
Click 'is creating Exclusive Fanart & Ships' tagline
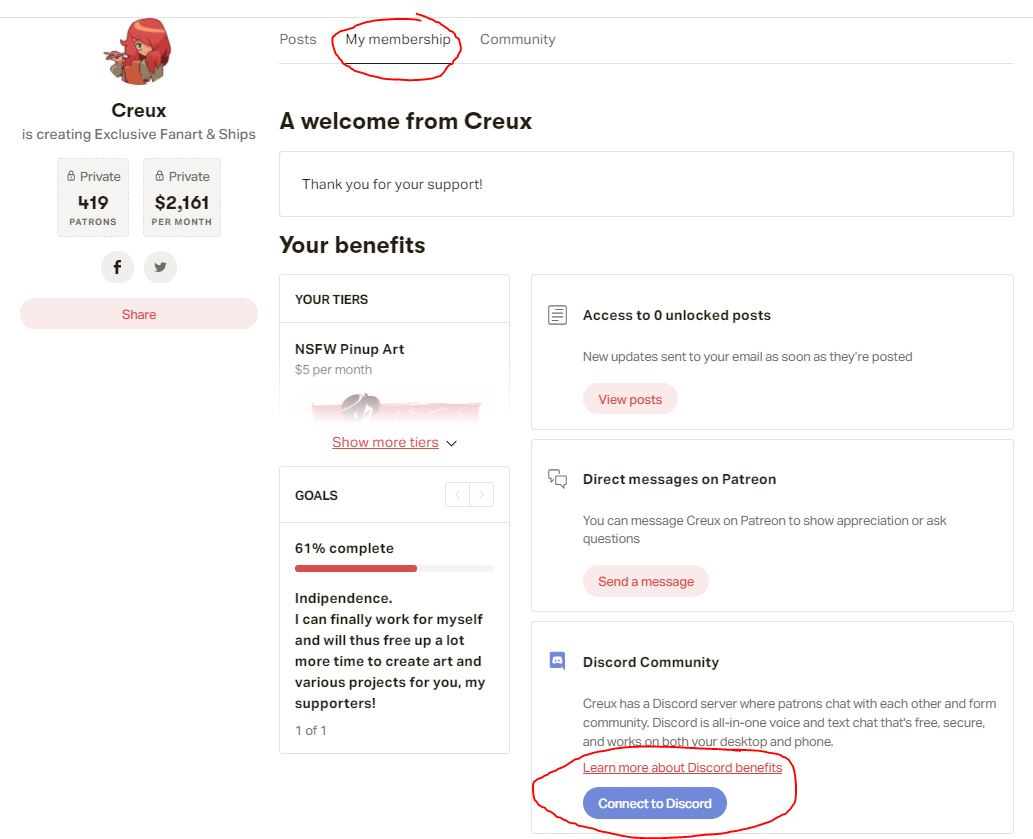(x=138, y=134)
